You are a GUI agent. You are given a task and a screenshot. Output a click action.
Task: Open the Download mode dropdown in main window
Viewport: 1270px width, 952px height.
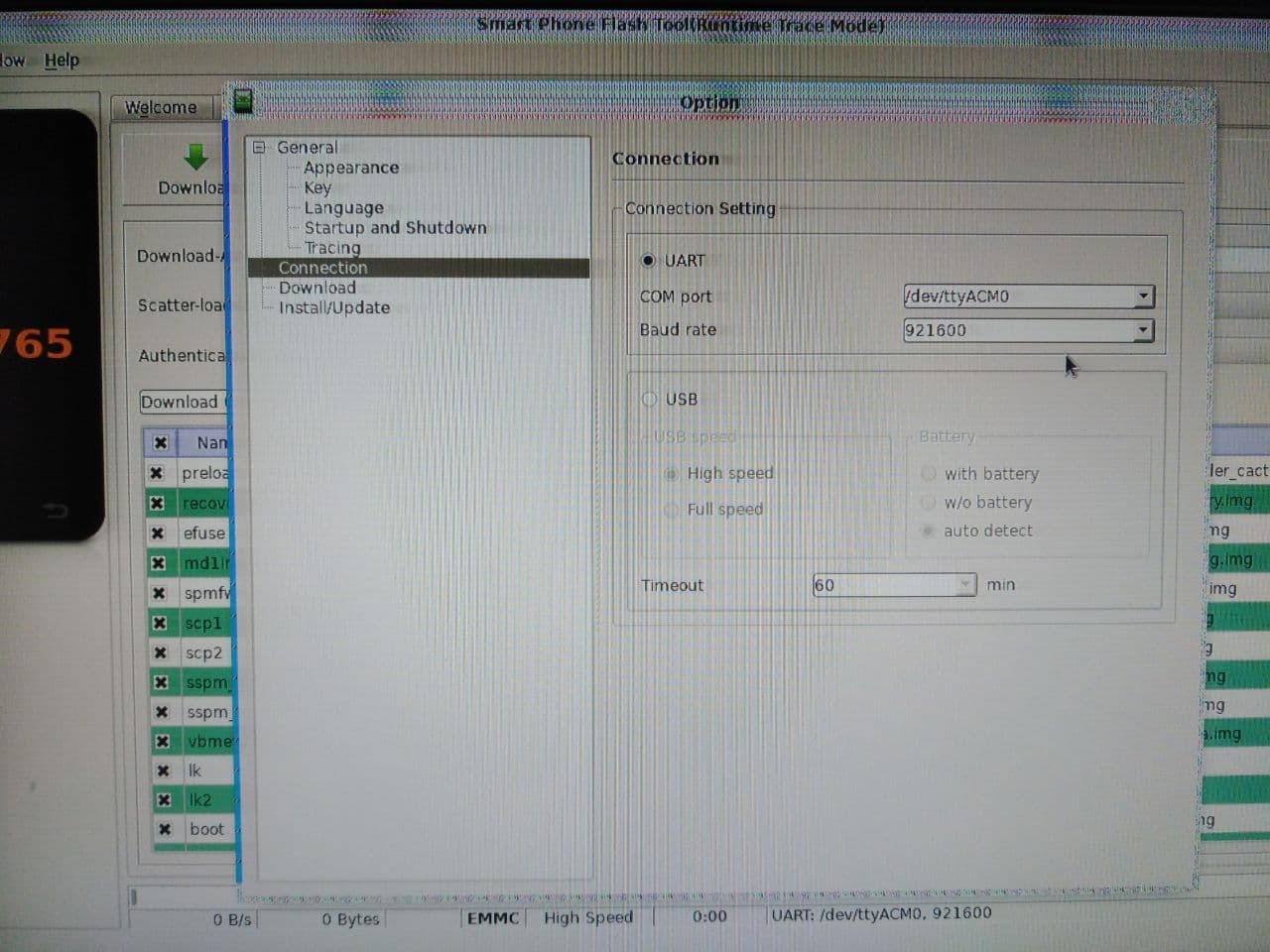coord(185,402)
